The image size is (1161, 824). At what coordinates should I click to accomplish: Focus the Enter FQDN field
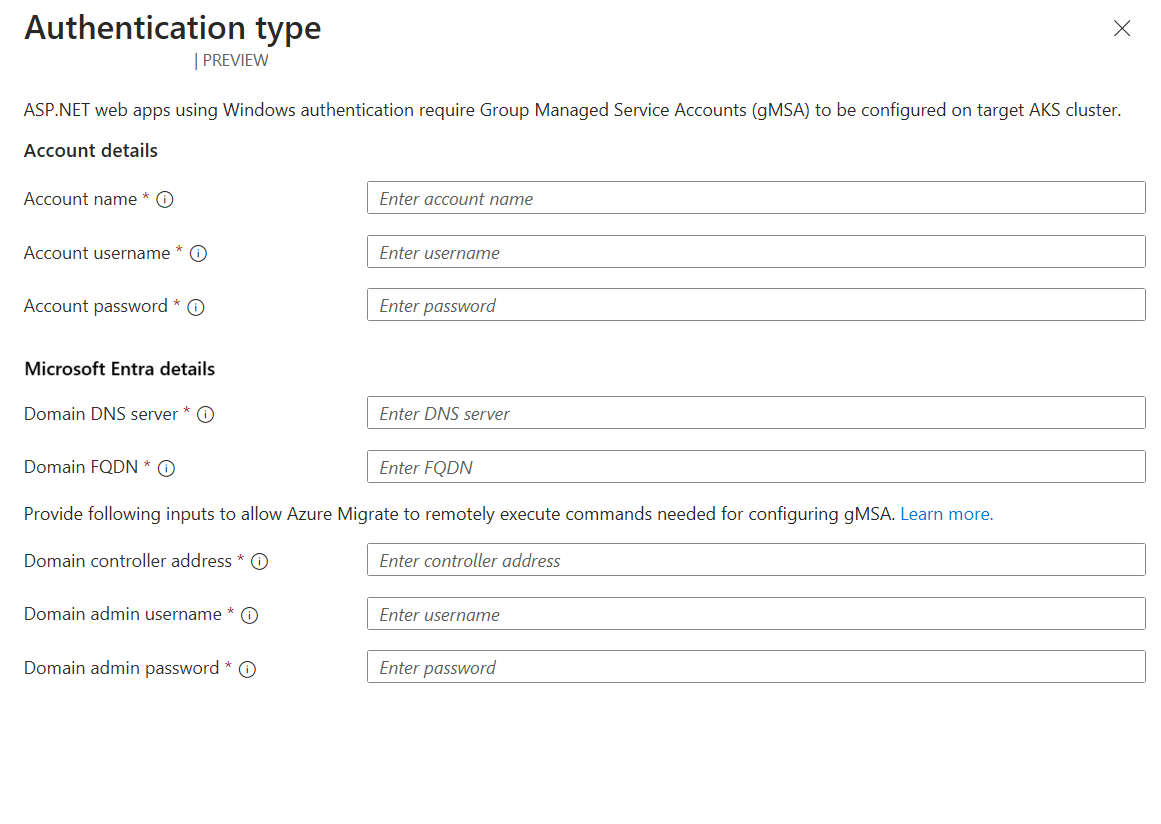pos(756,466)
